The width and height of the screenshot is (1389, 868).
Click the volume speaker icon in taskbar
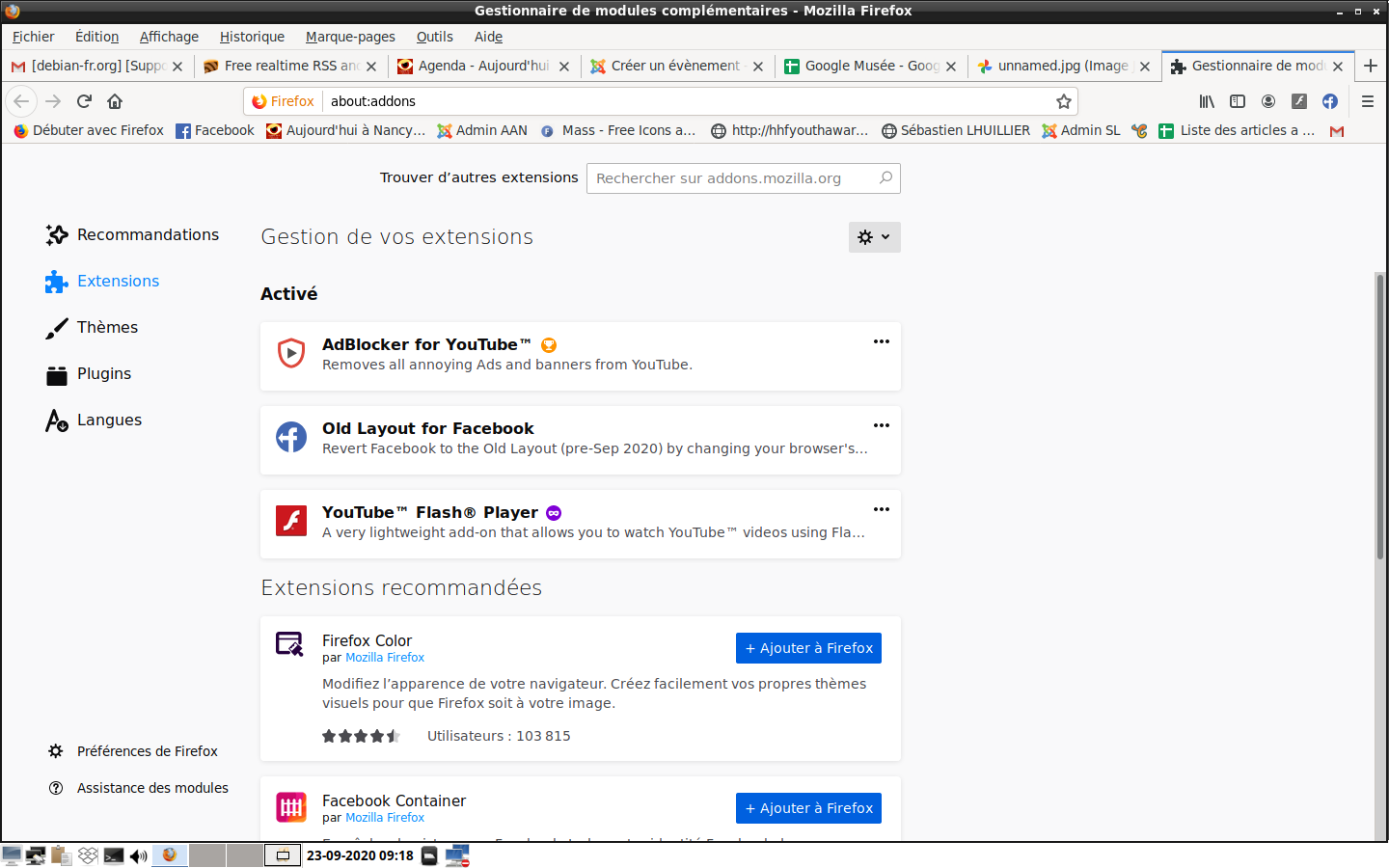[139, 855]
